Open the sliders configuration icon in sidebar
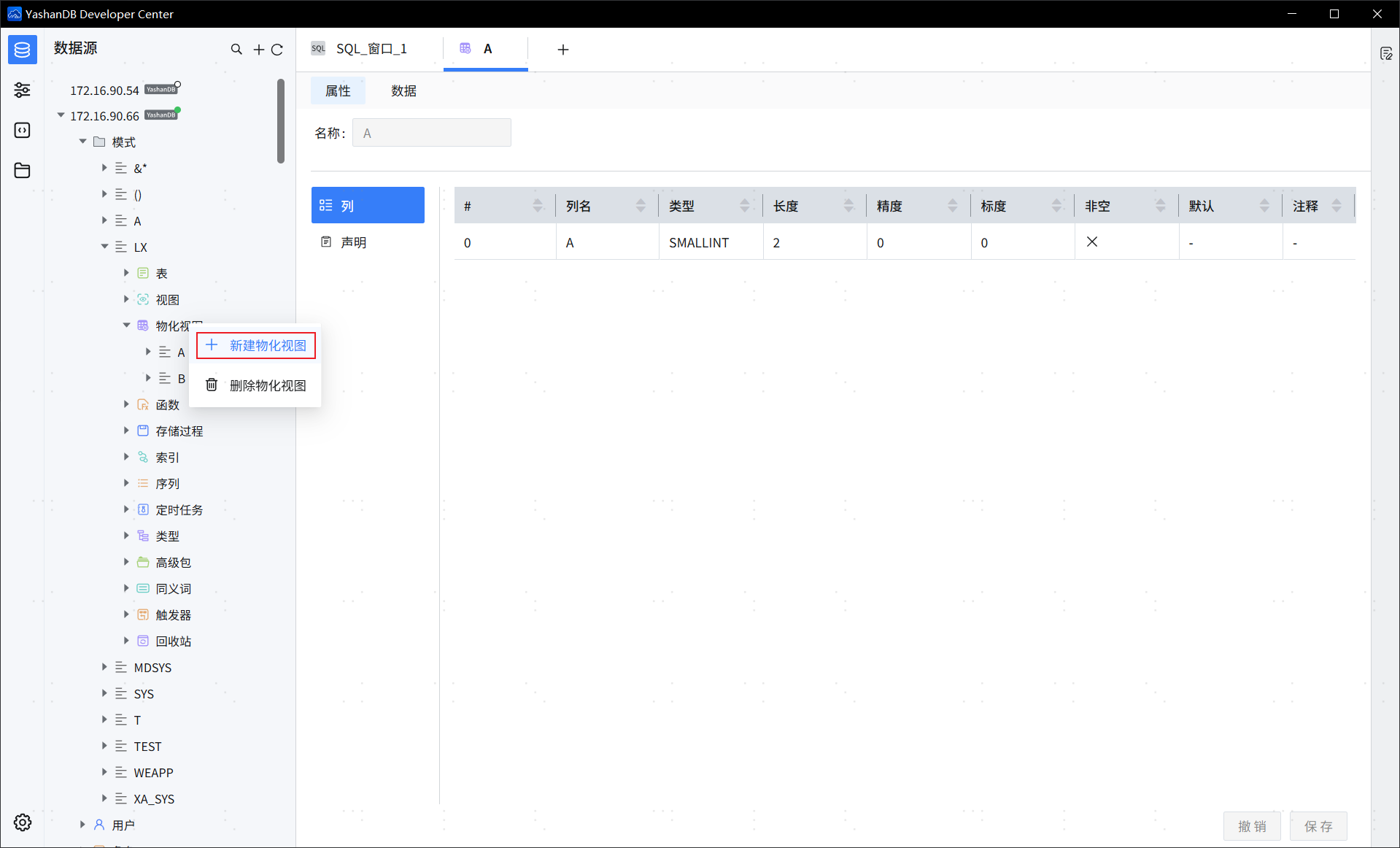Screen dimensions: 1400x848 (22, 90)
